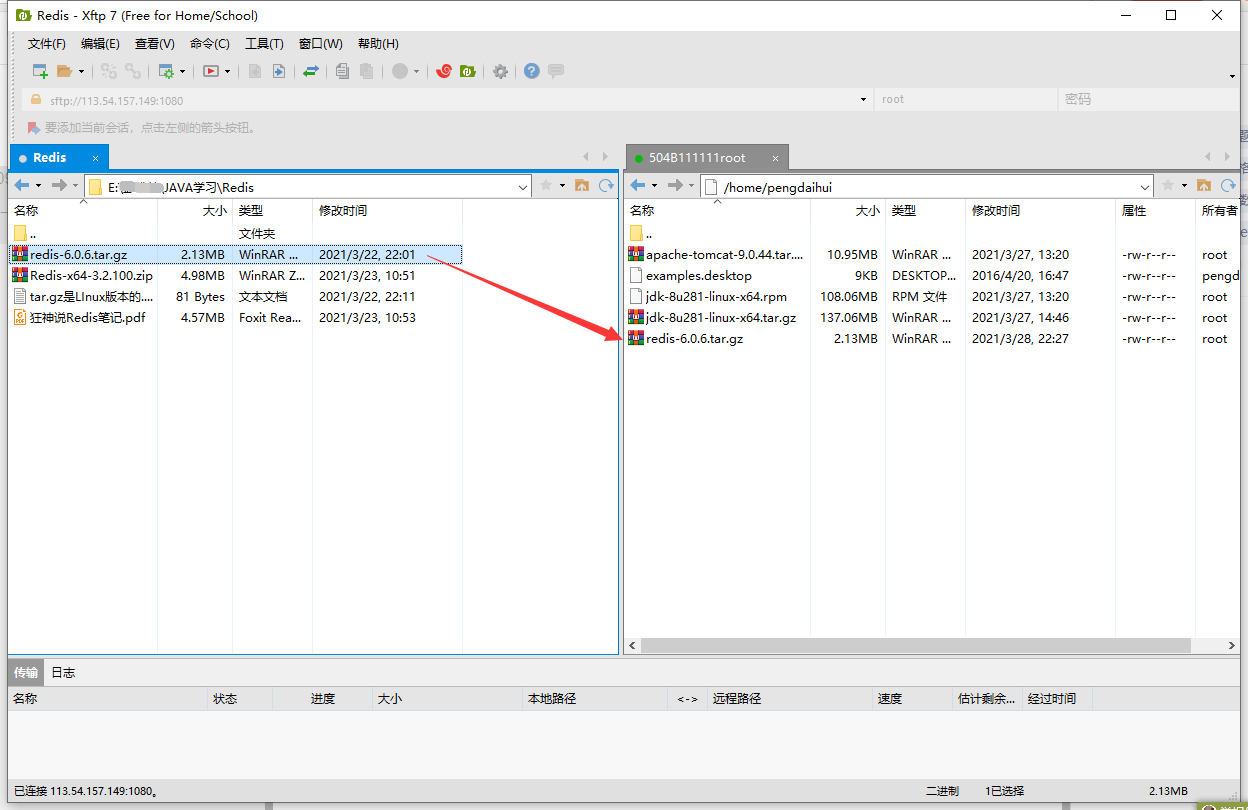Refresh the local pane

[x=606, y=186]
